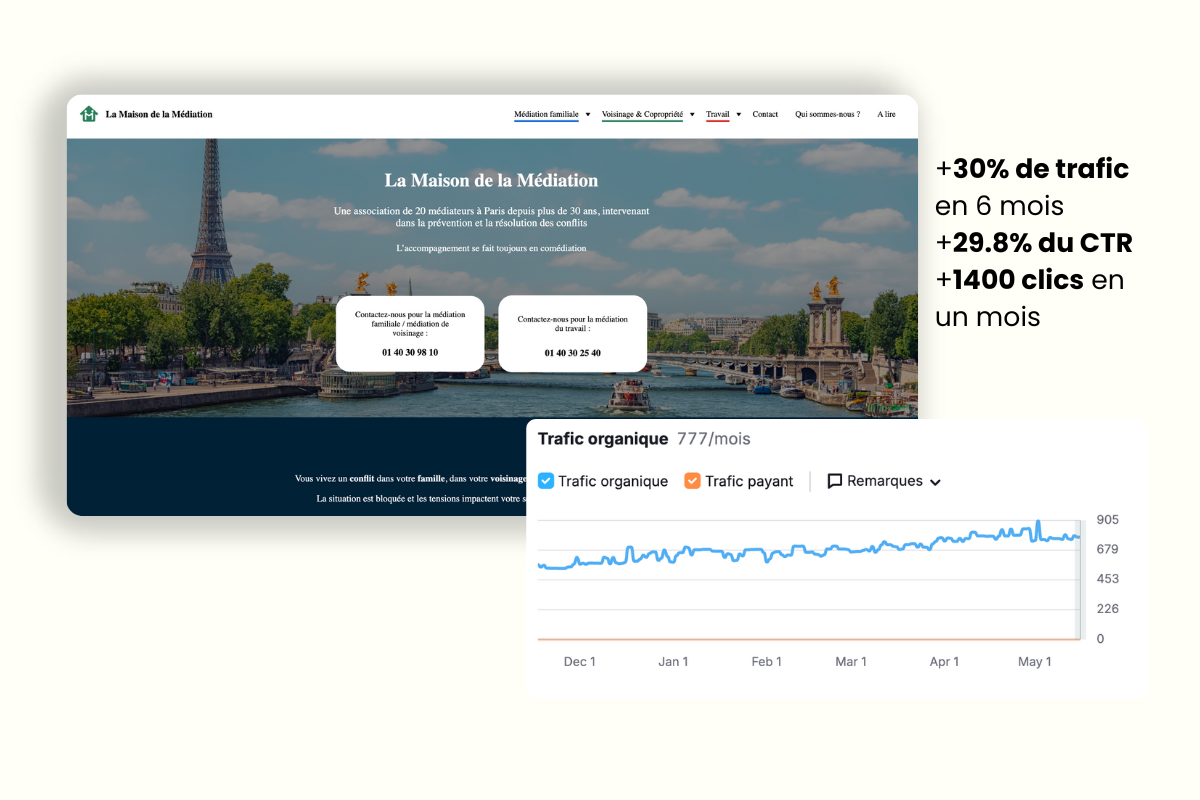
Task: Click the Remarques speech bubble icon
Action: 835,481
